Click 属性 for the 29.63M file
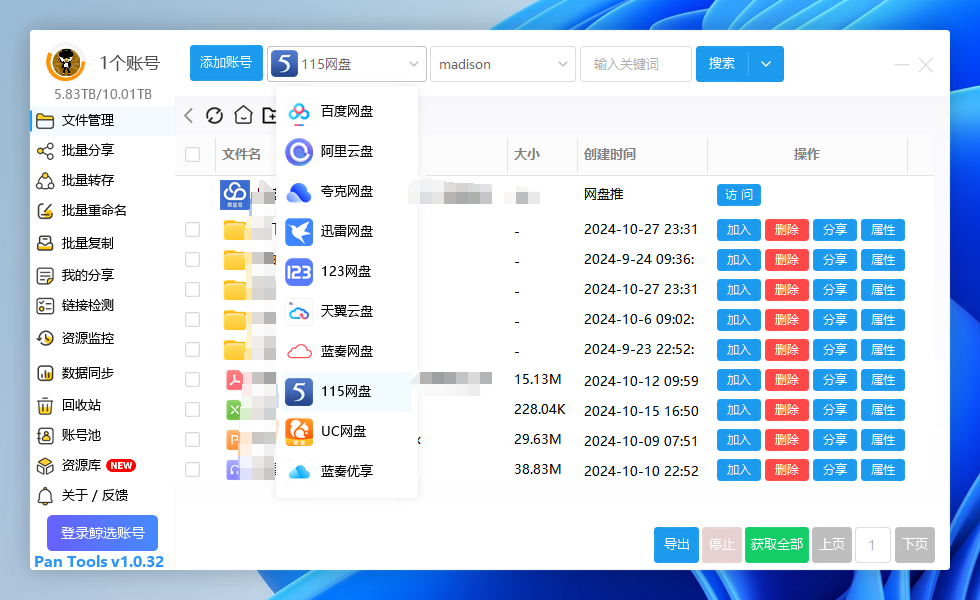 [x=883, y=440]
